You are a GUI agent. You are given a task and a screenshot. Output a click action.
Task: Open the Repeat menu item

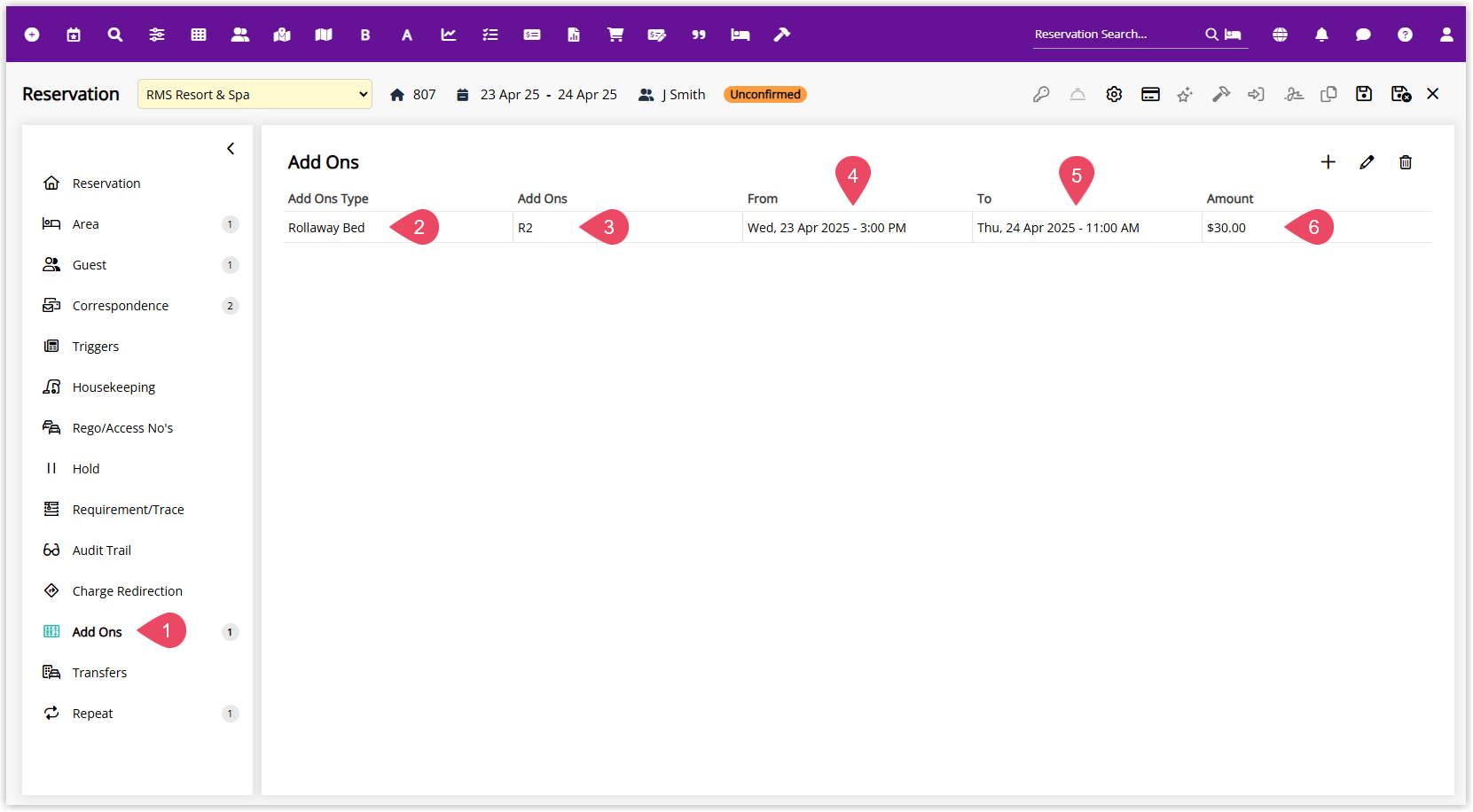coord(139,714)
